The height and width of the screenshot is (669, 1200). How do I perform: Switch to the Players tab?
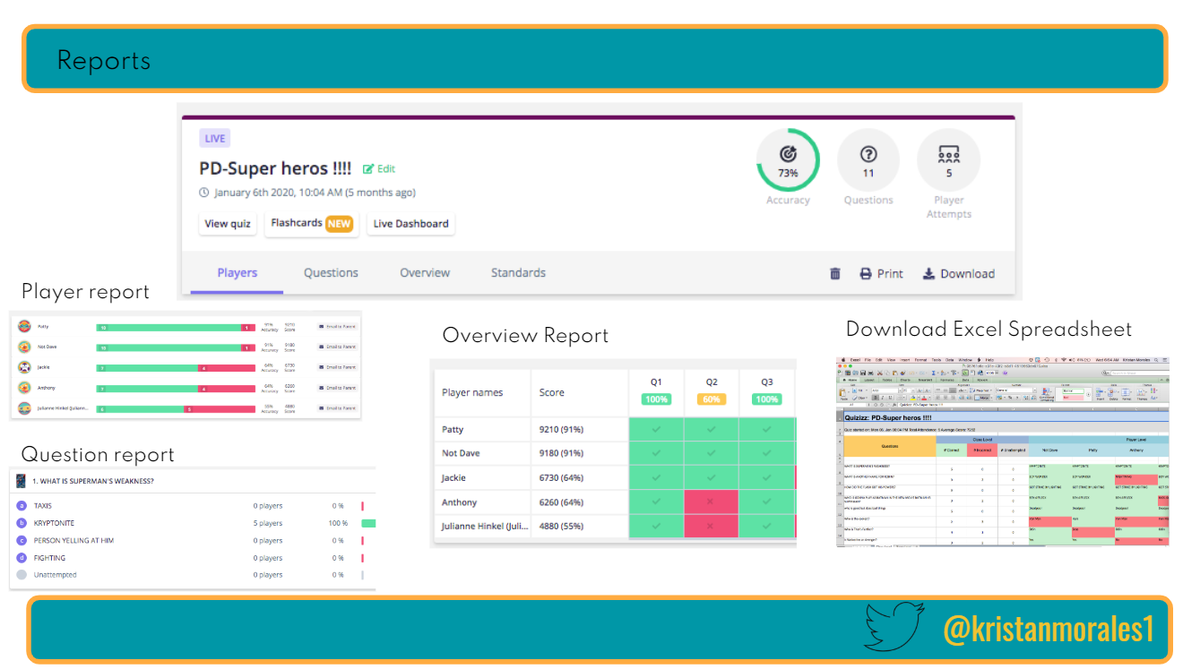click(x=237, y=272)
